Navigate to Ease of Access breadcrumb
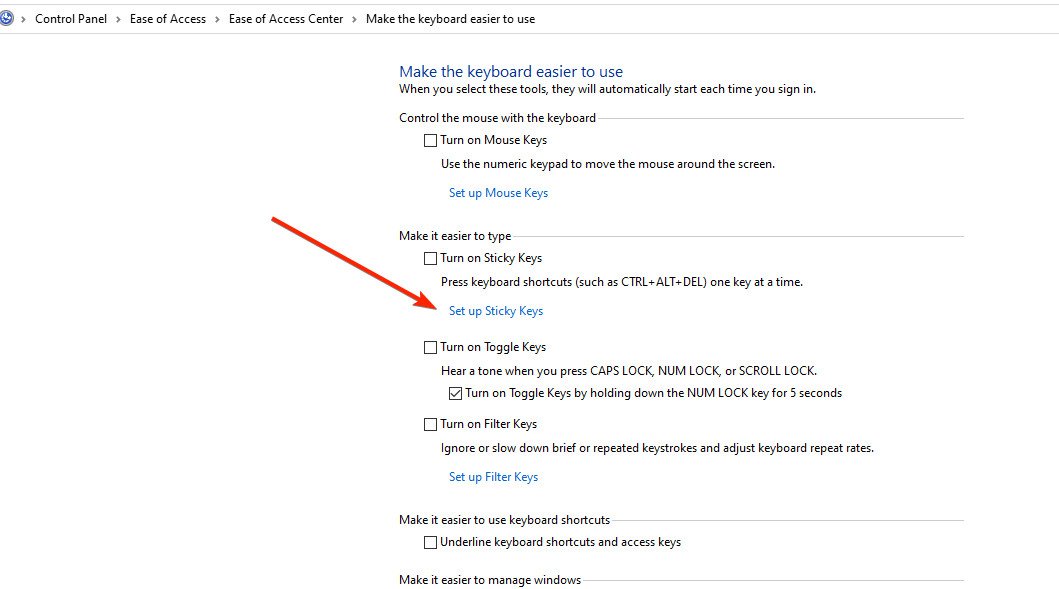Viewport: 1059px width, 589px height. 168,19
